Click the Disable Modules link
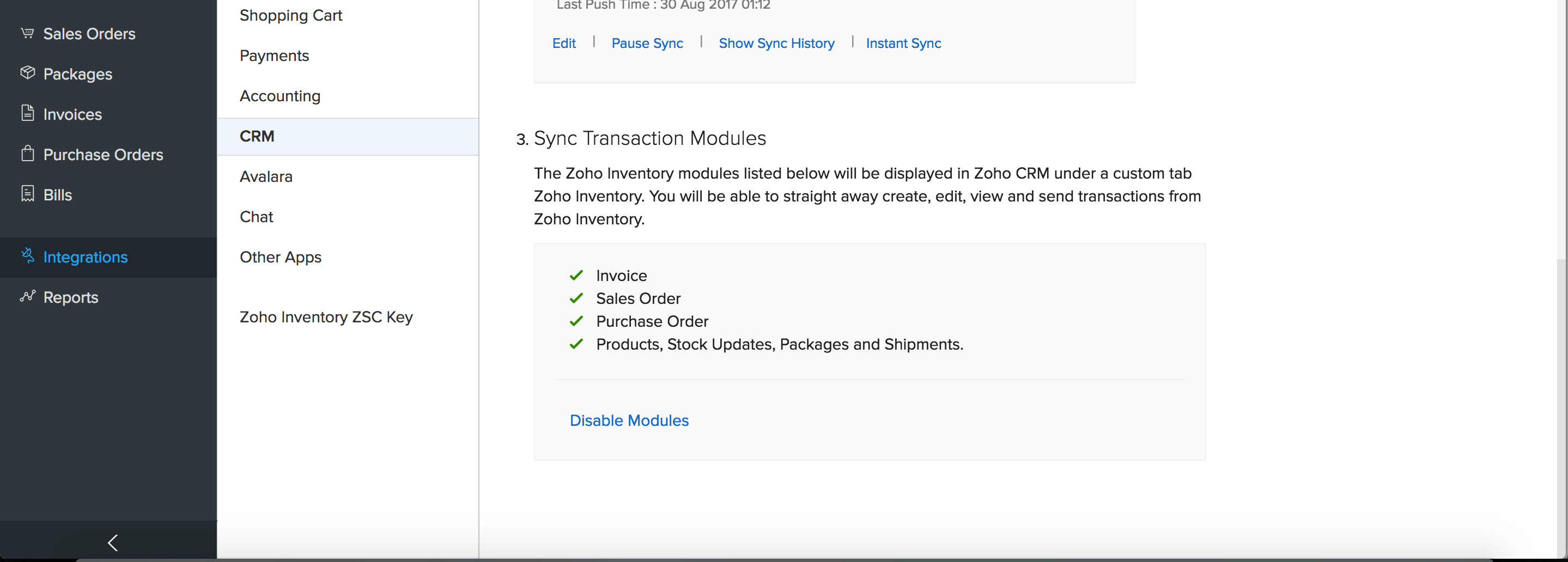Viewport: 1568px width, 562px height. [629, 420]
